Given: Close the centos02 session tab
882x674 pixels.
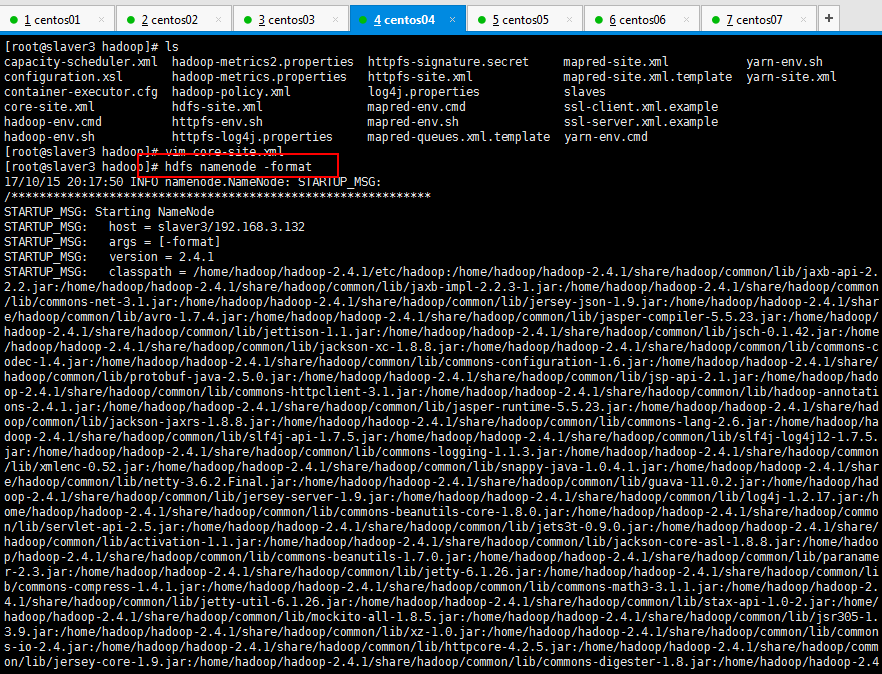Looking at the screenshot, I should pyautogui.click(x=219, y=20).
